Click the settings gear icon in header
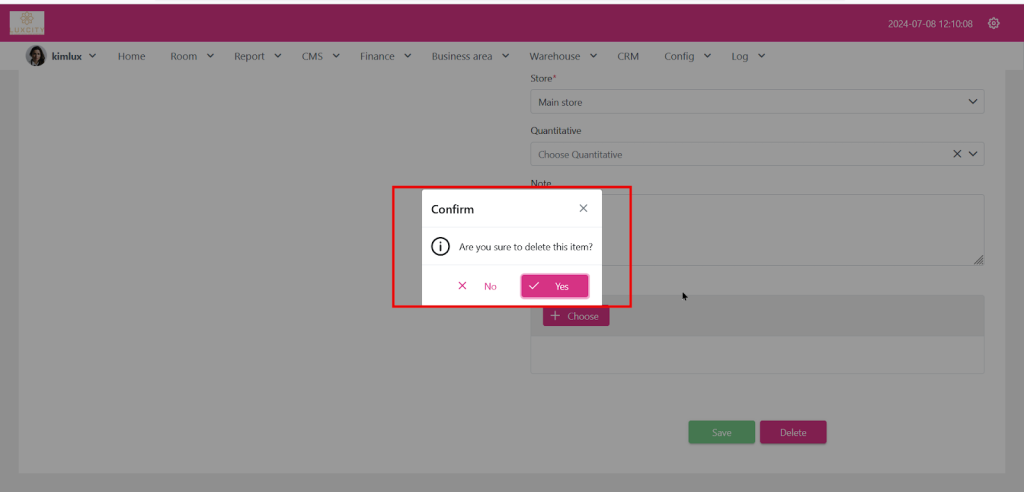Viewport: 1024px width, 492px height. (x=993, y=23)
